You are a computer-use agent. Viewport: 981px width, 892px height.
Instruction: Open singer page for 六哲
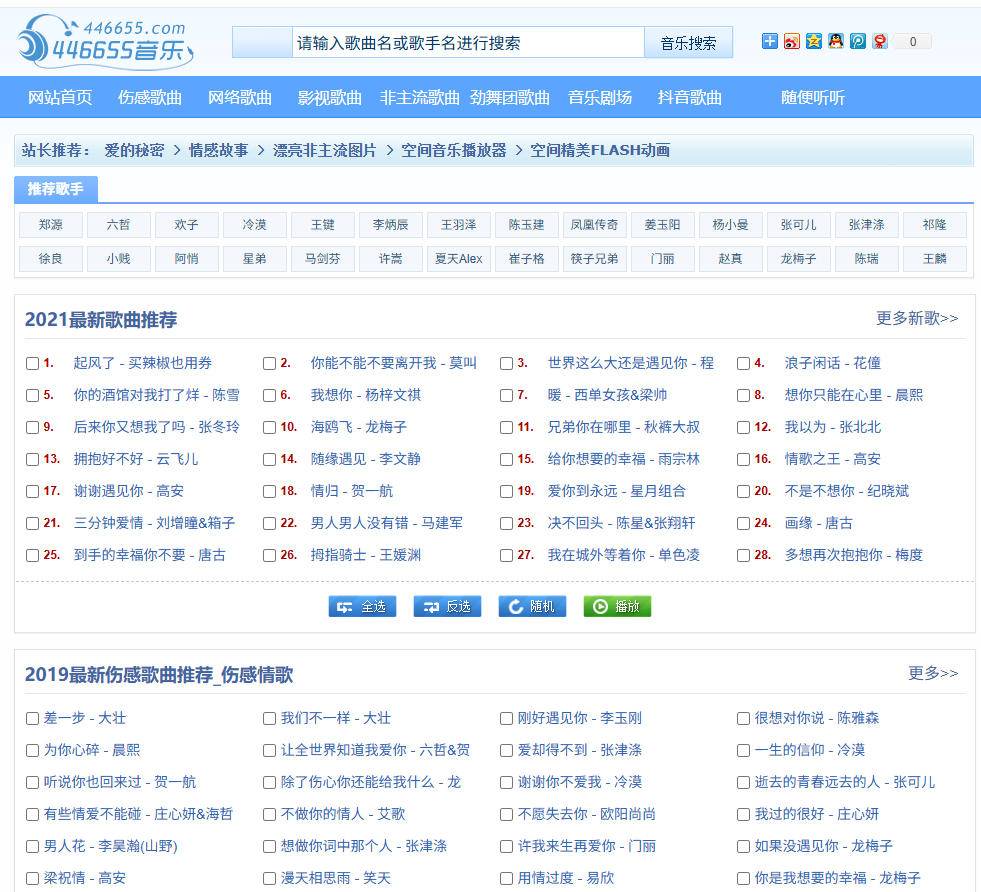118,224
